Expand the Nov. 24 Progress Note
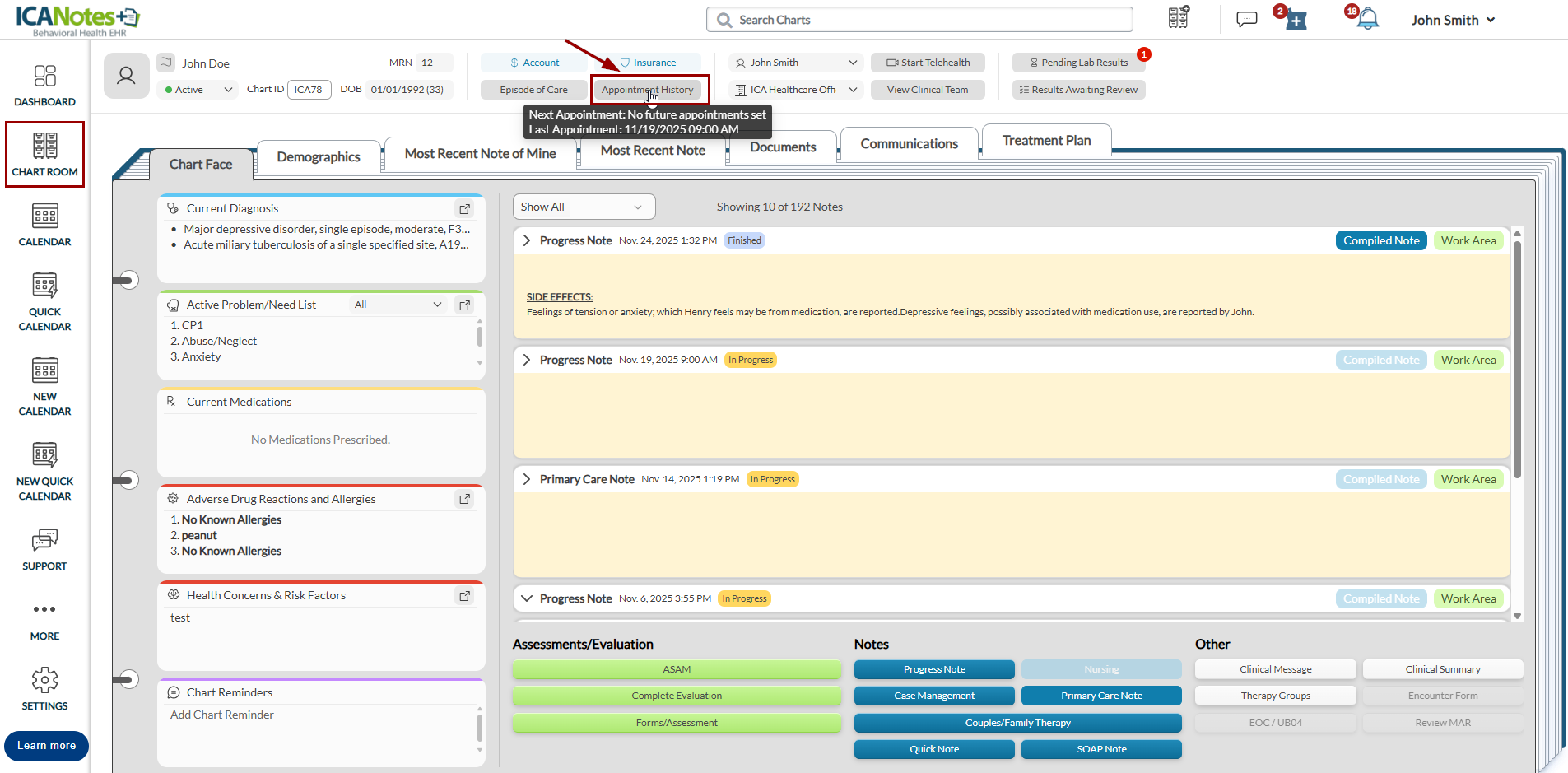Image resolution: width=1568 pixels, height=773 pixels. tap(527, 240)
